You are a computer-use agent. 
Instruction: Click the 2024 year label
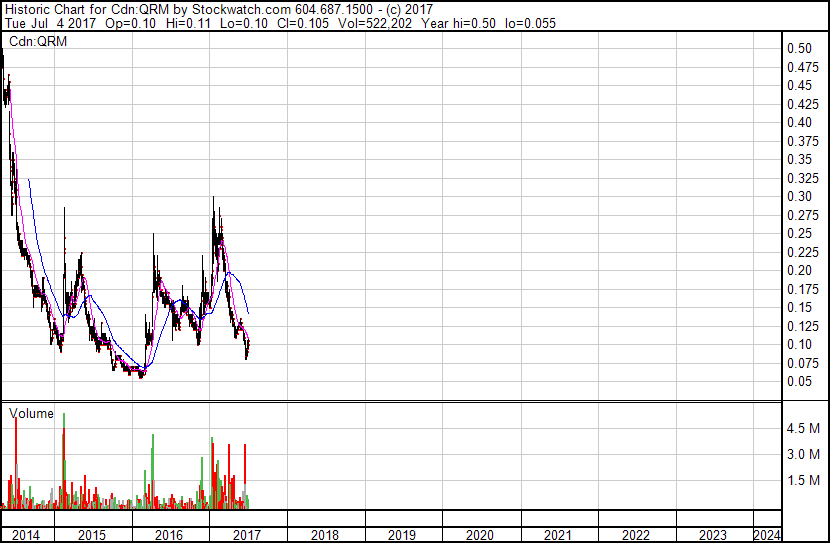pos(767,535)
